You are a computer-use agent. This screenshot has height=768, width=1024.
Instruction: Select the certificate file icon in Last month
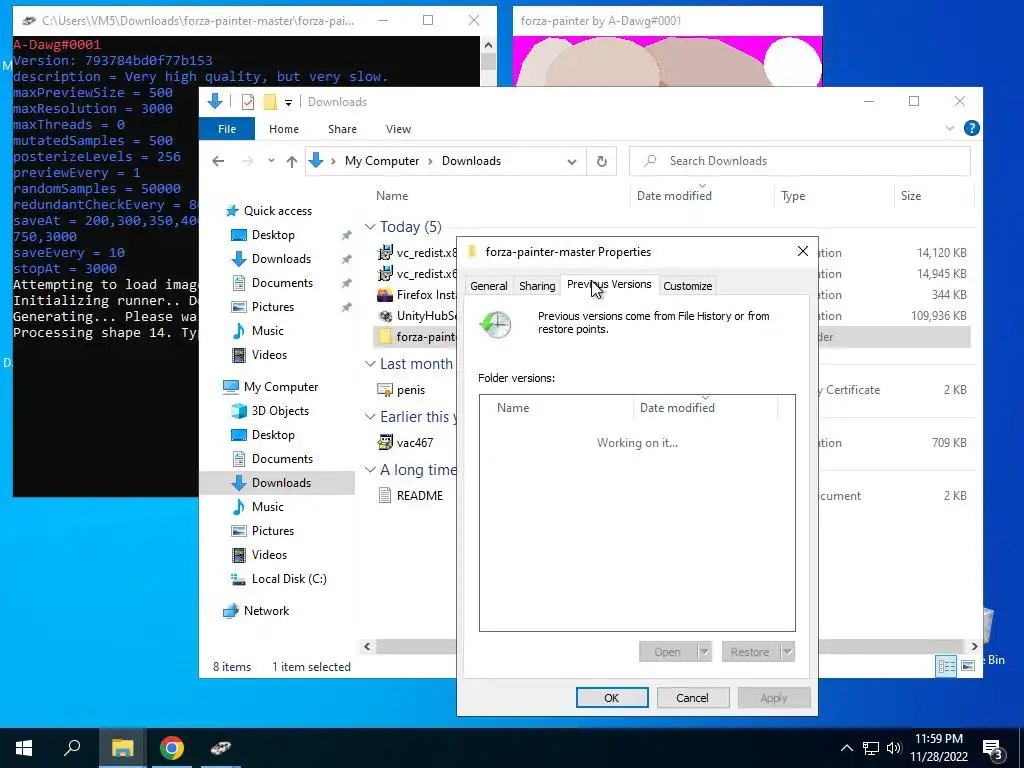[x=385, y=390]
